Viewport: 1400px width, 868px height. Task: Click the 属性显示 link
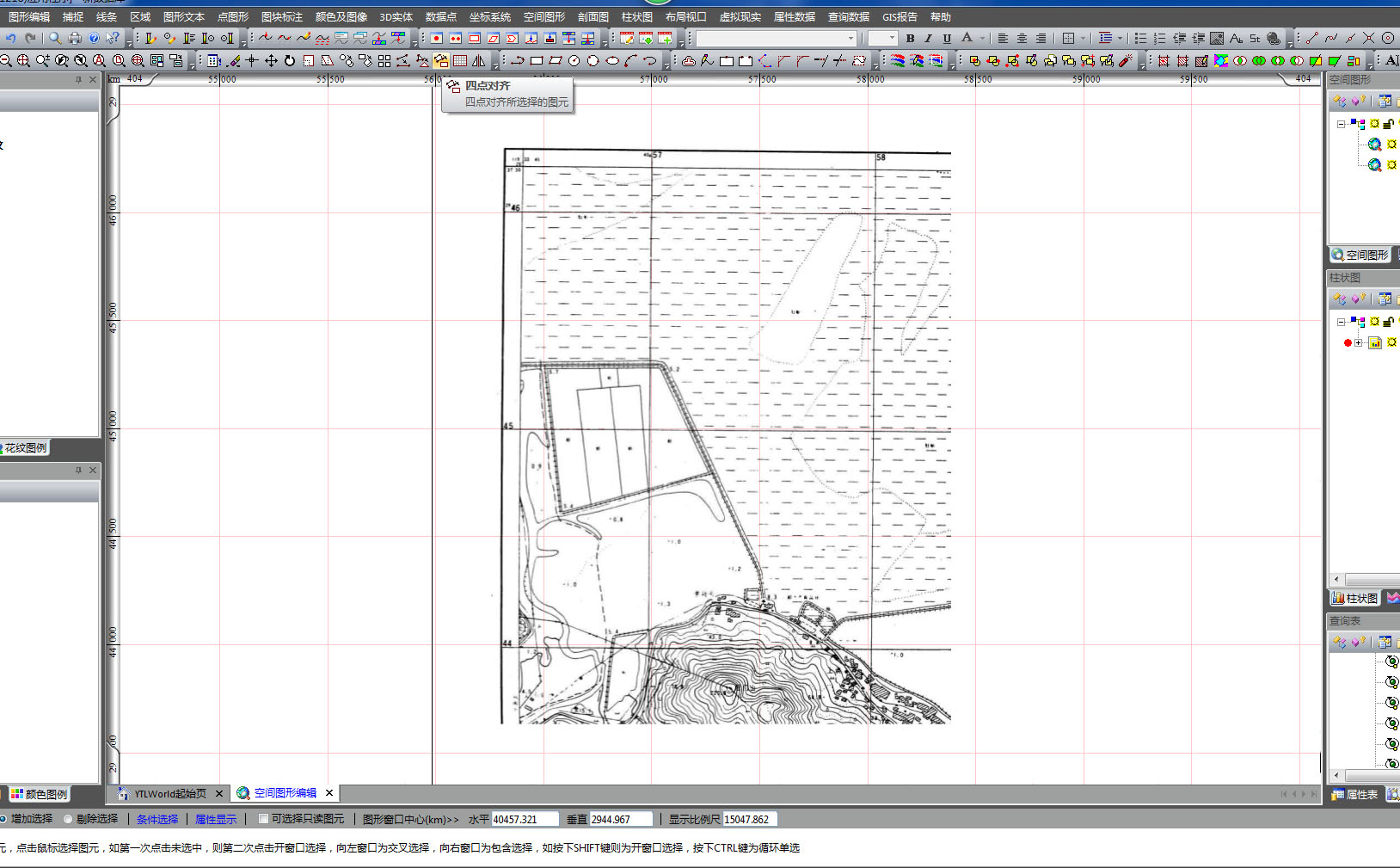(216, 819)
